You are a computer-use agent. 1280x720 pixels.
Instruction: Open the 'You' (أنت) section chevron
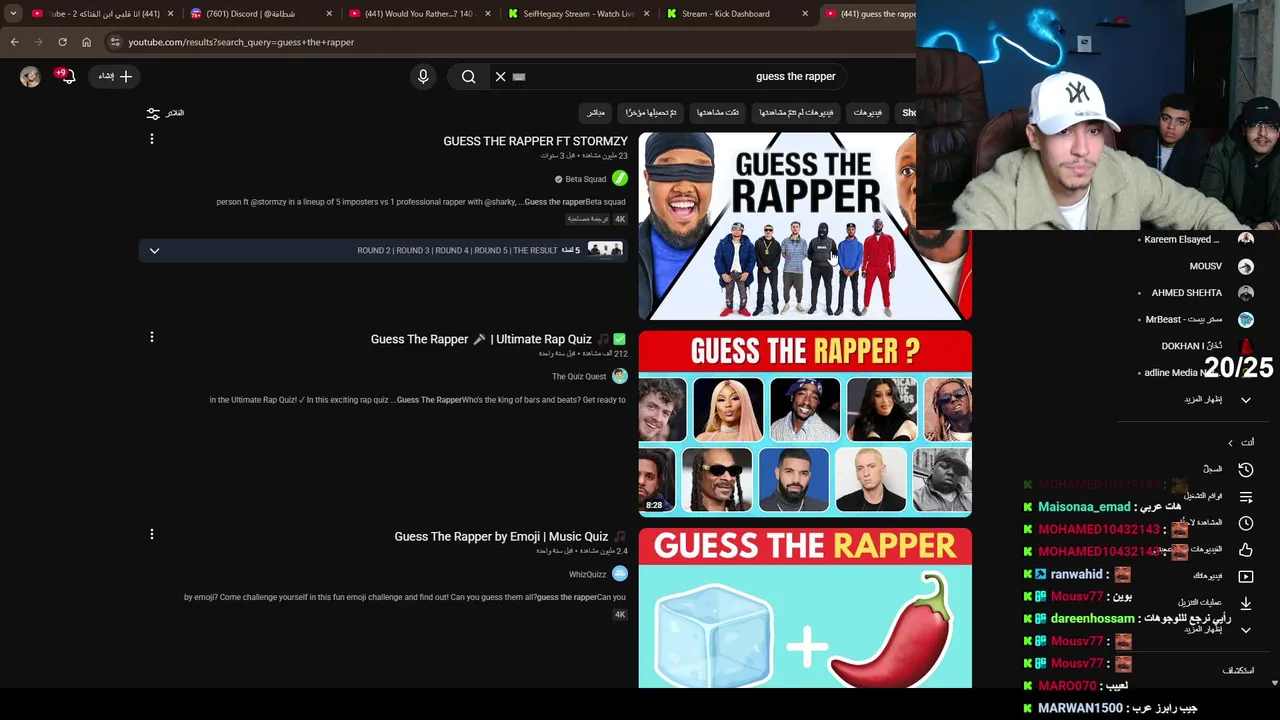[1231, 442]
